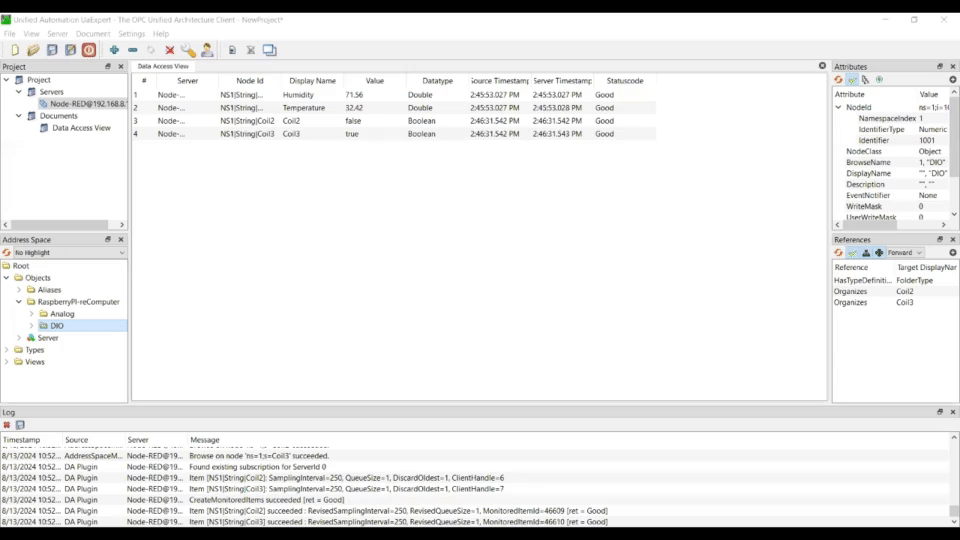Refresh the Attributes panel

coord(838,80)
